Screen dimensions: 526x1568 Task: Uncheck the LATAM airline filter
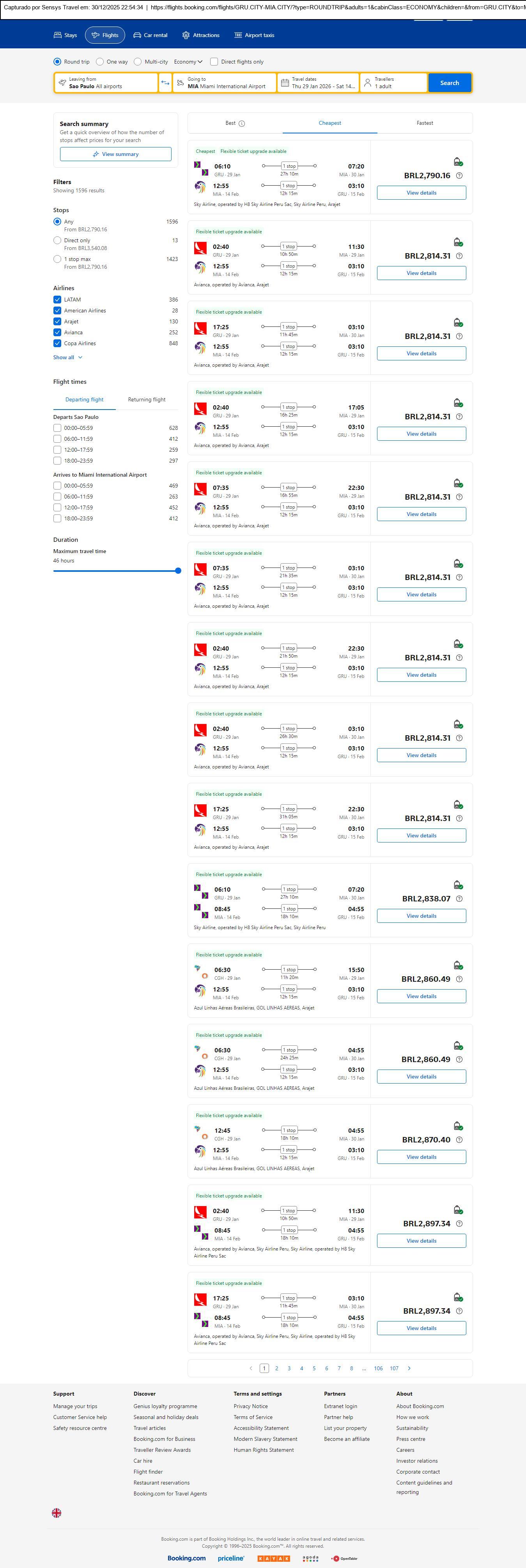tap(57, 300)
